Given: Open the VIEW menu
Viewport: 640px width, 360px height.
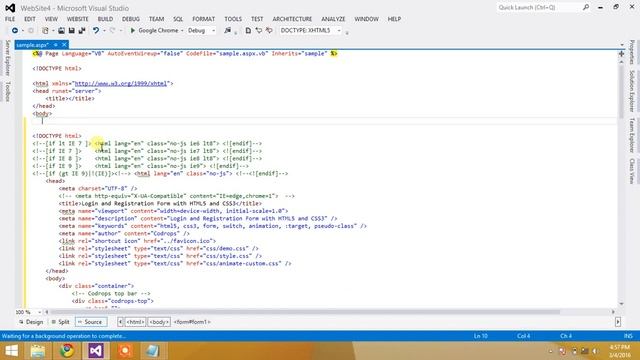Looking at the screenshot, I should [x=51, y=19].
